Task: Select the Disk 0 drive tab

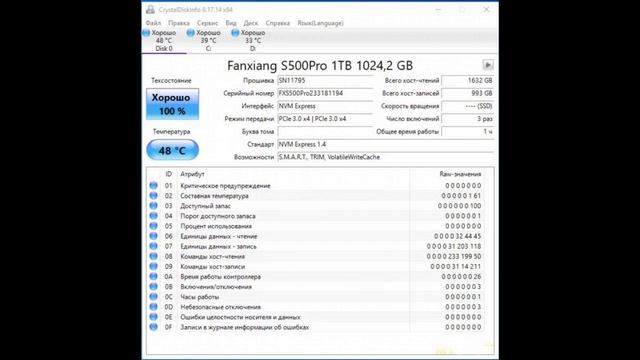Action: (x=164, y=40)
